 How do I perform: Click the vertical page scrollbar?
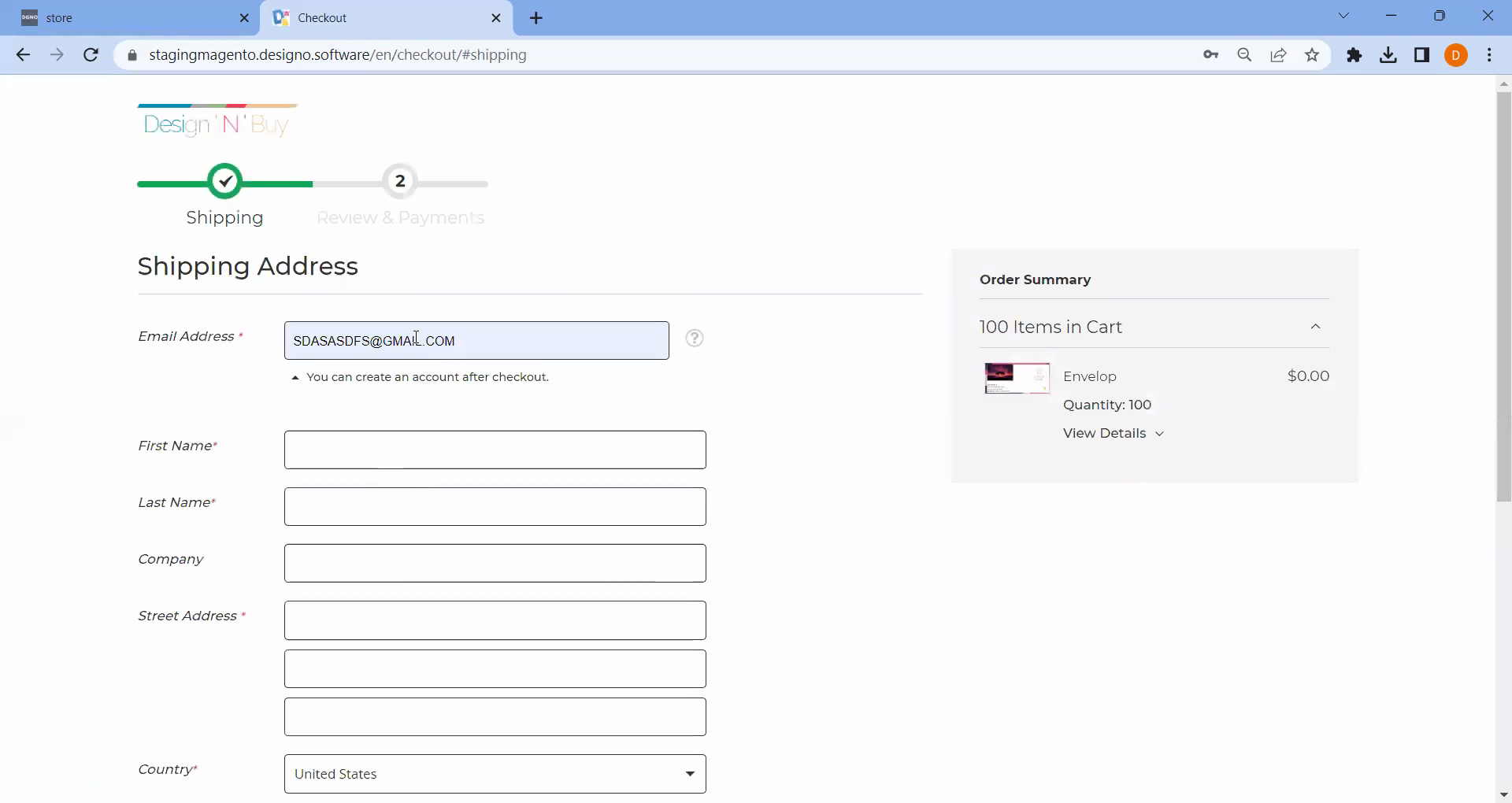point(1503,297)
